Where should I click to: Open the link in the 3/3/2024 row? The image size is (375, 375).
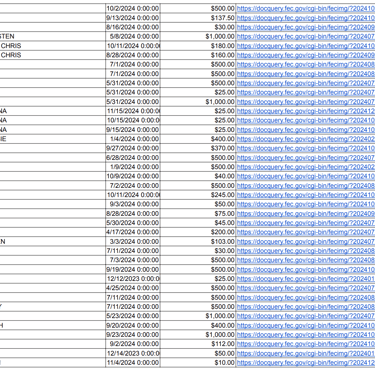(306, 241)
